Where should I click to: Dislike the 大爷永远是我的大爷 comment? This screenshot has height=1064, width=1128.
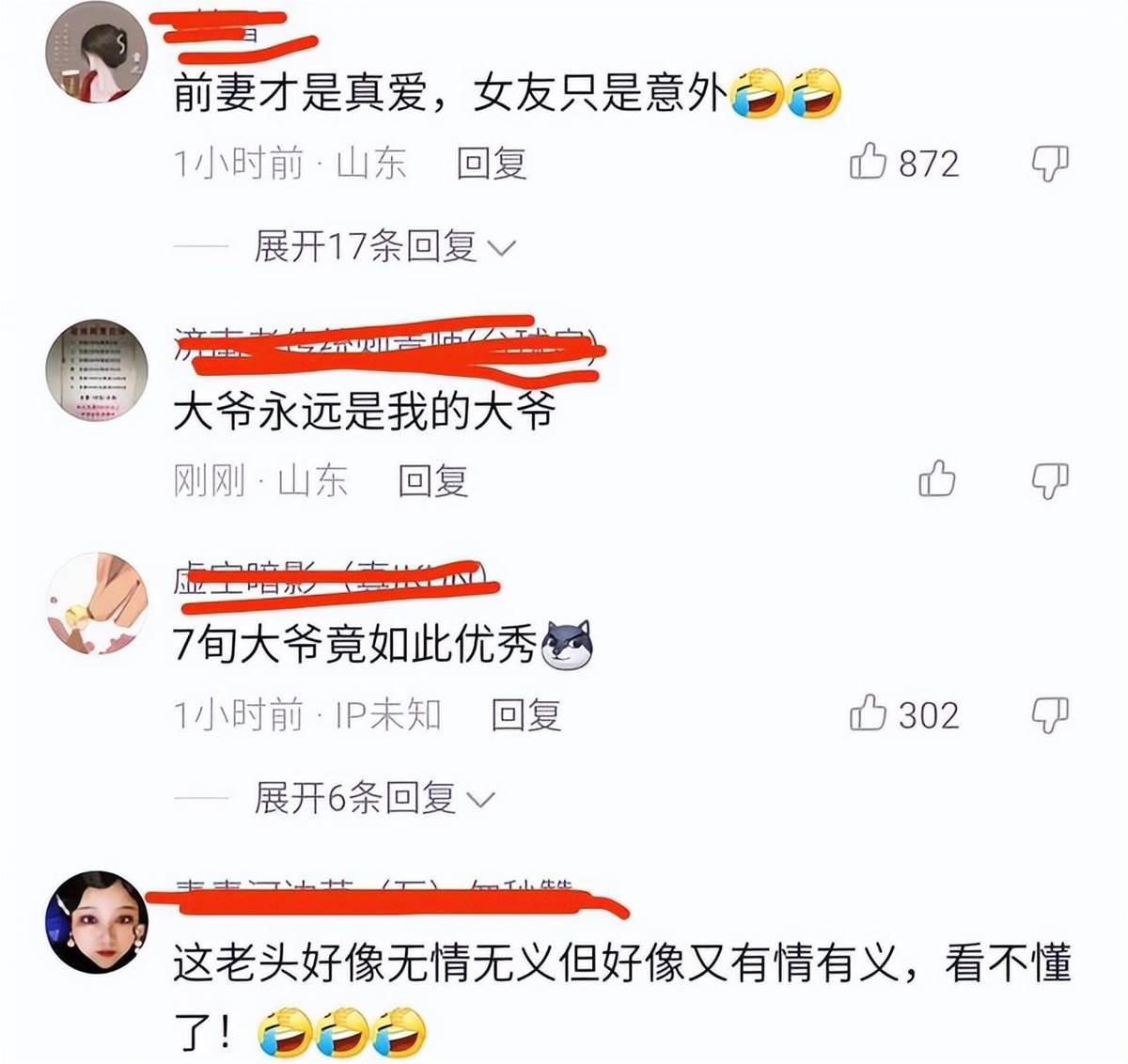(x=1050, y=480)
